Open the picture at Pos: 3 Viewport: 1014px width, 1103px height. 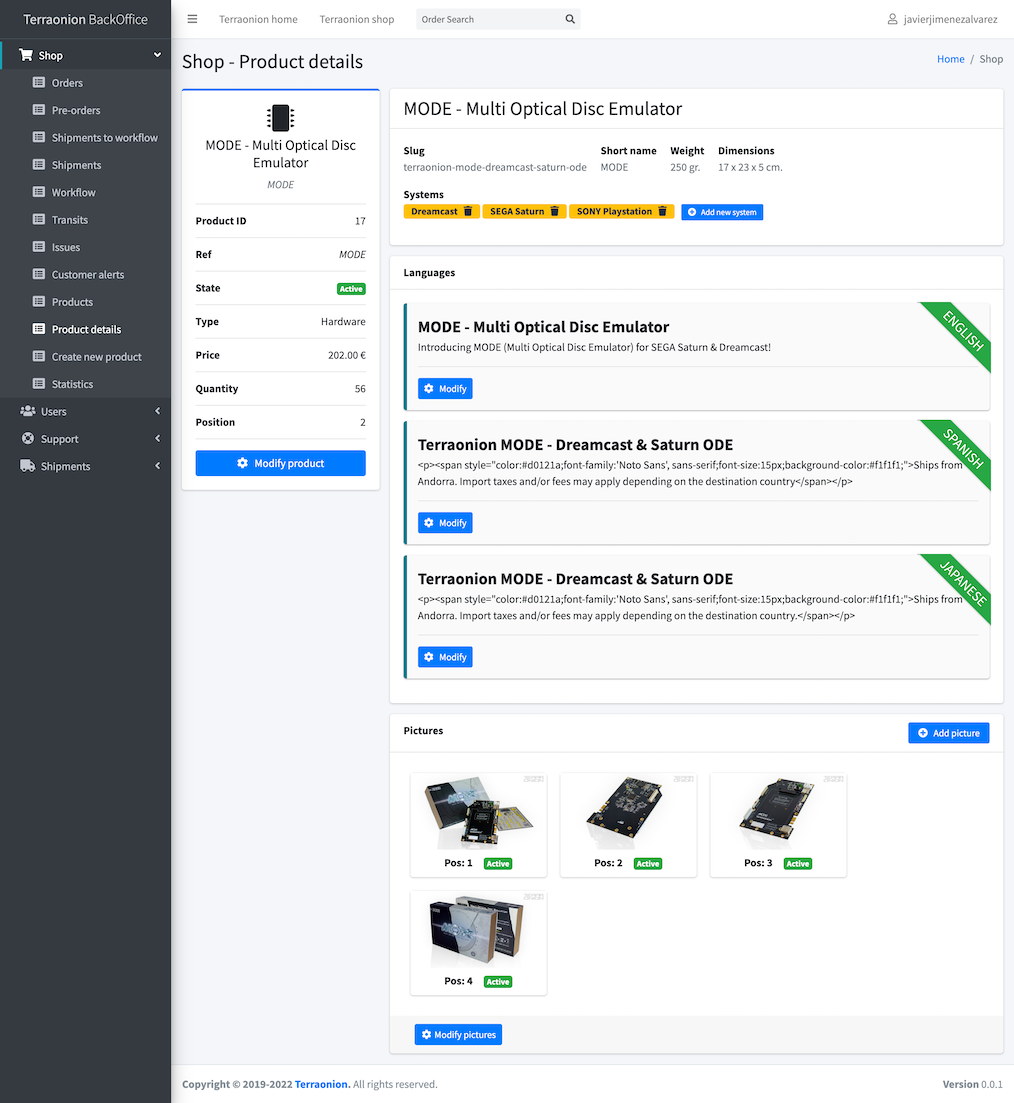pos(778,814)
